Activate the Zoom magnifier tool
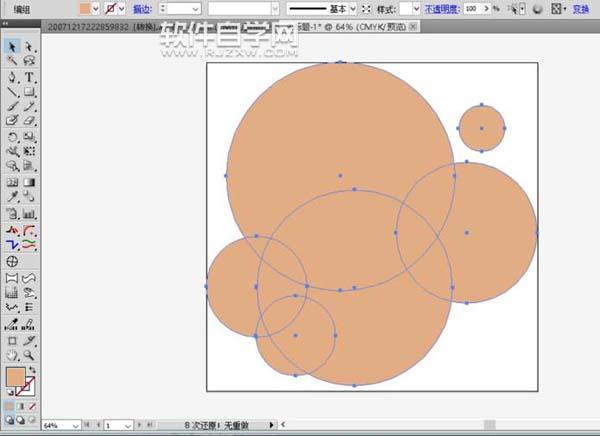Viewport: 600px width, 436px height. click(29, 354)
